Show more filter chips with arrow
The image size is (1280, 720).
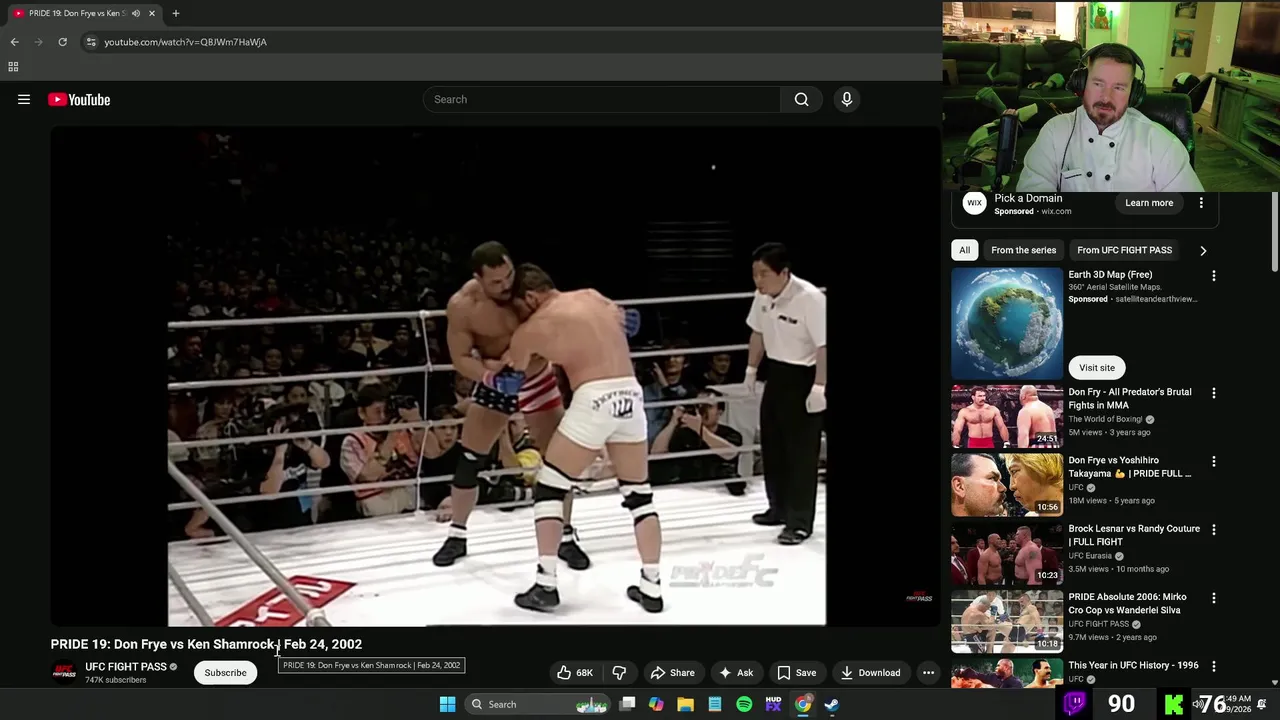point(1202,250)
